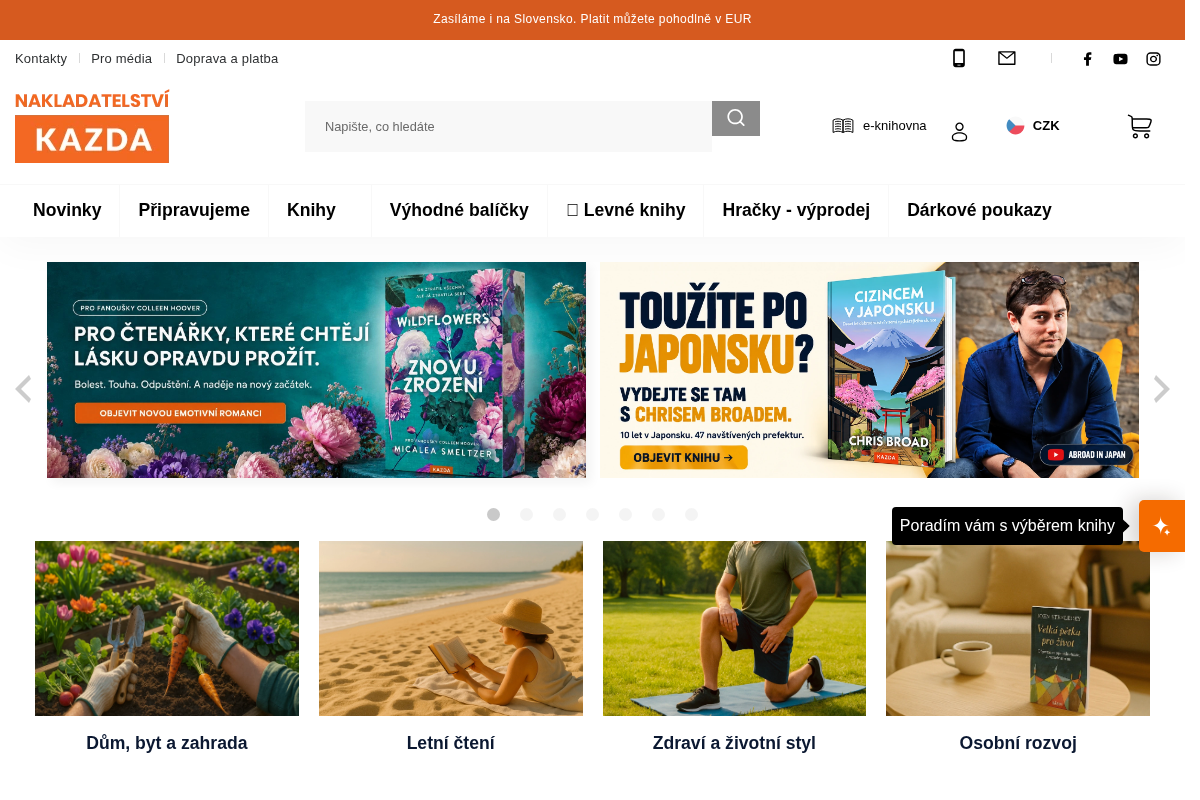1200x800 pixels.
Task: Select the first carousel dot
Action: click(493, 514)
